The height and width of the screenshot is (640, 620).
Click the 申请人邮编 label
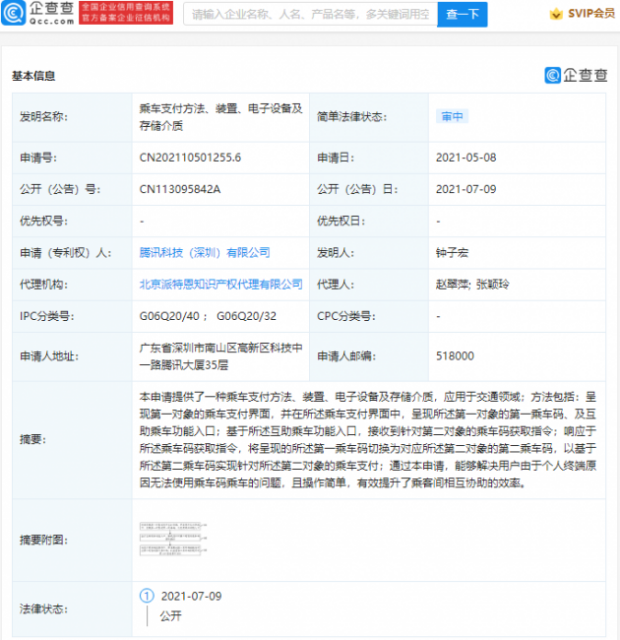click(x=347, y=356)
